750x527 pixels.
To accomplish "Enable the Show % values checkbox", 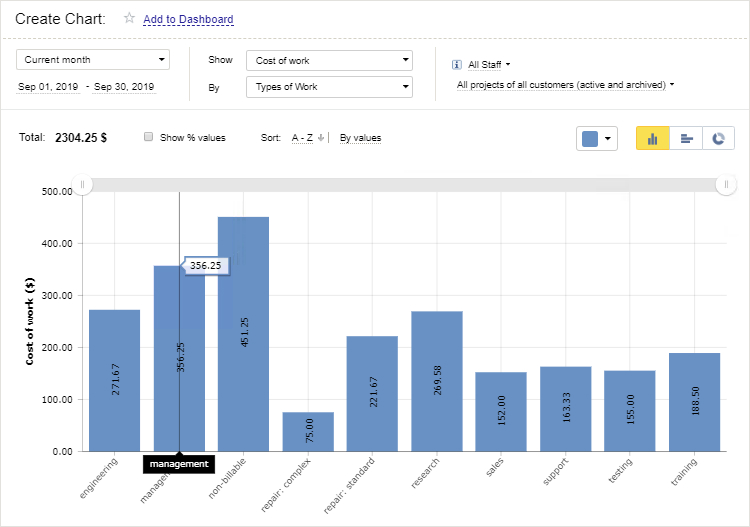I will pyautogui.click(x=148, y=137).
